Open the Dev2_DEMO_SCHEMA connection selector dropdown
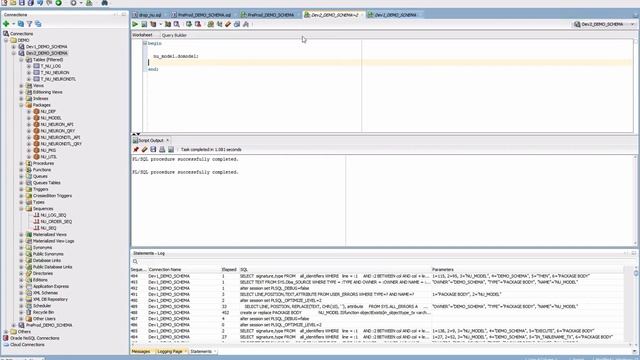This screenshot has height=360, width=640. (x=632, y=24)
